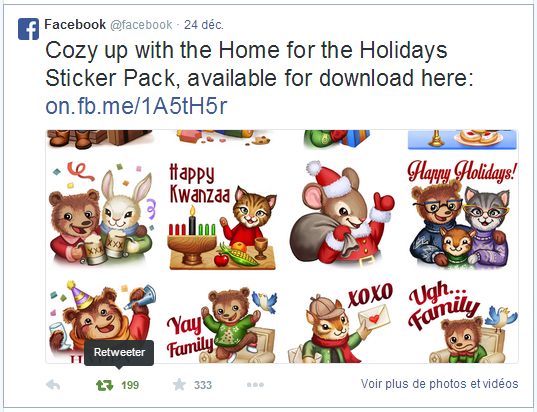Click the bear and bunny toasting sticker
Image resolution: width=537 pixels, height=412 pixels.
(101, 214)
